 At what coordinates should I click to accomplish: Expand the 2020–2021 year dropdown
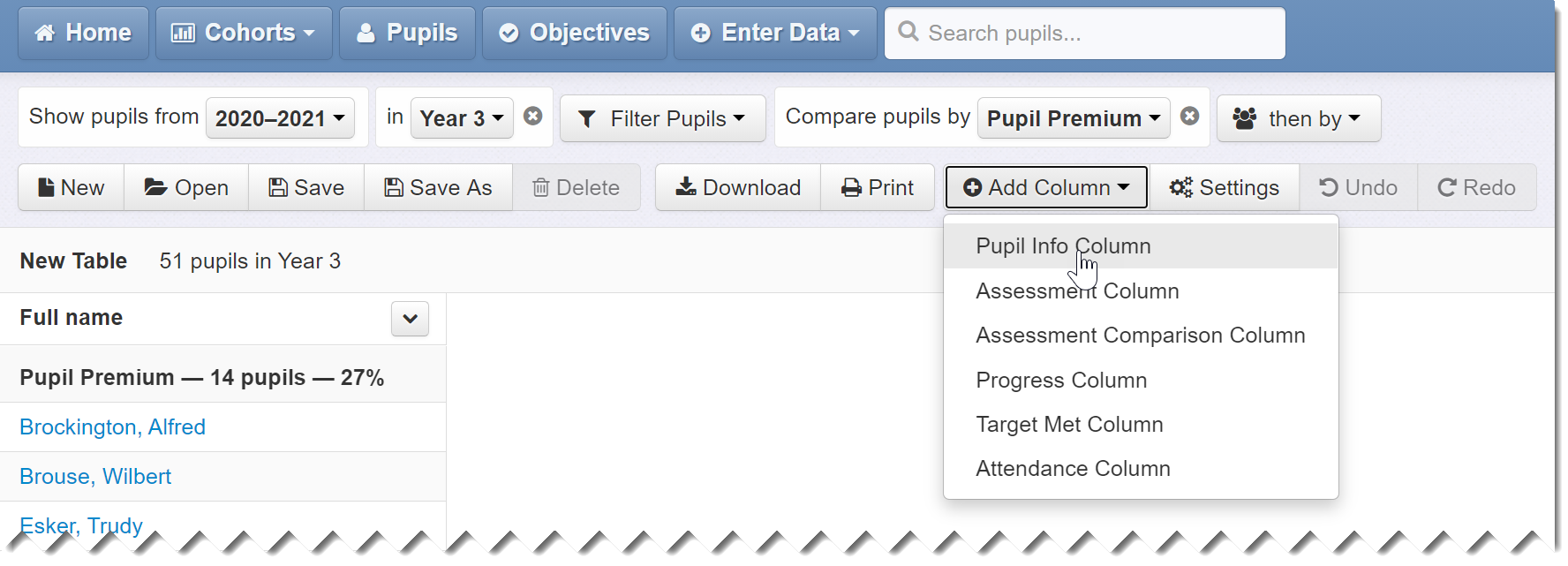[x=280, y=118]
